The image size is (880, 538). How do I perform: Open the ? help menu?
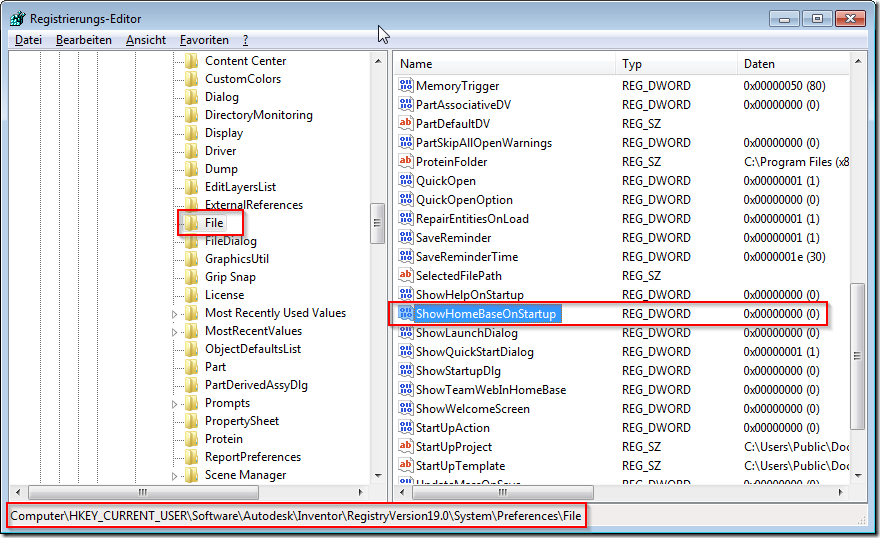(x=245, y=40)
